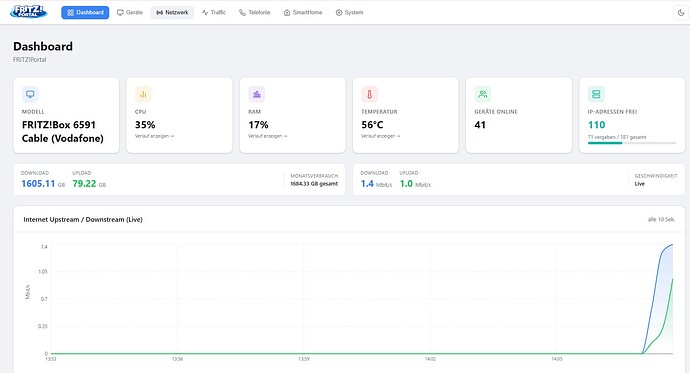This screenshot has height=373, width=690.
Task: Toggle dark mode with moon icon
Action: click(681, 13)
